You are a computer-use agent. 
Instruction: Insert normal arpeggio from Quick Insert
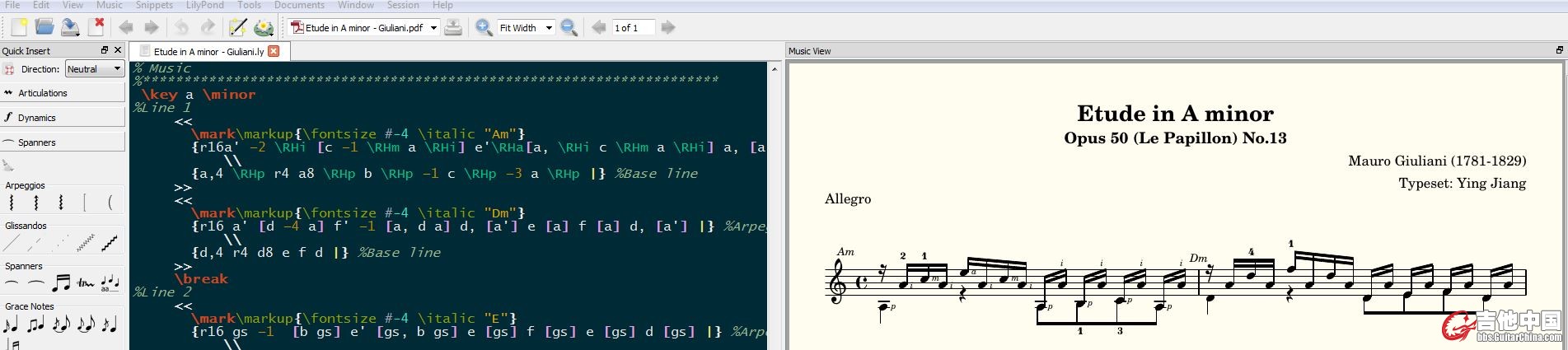click(12, 202)
